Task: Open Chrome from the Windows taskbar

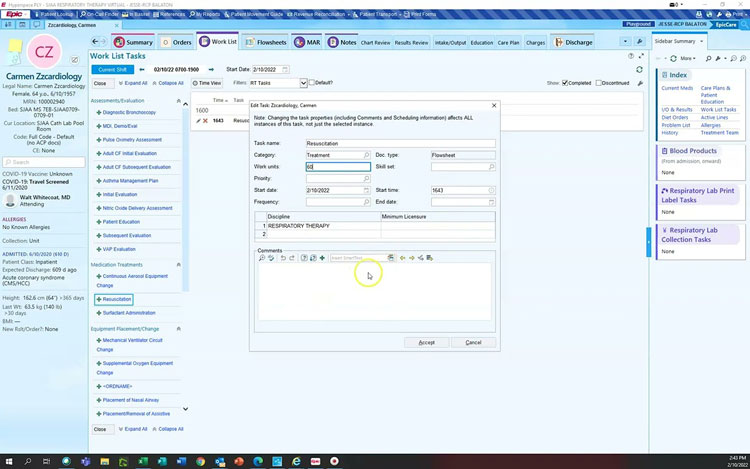Action: point(200,461)
